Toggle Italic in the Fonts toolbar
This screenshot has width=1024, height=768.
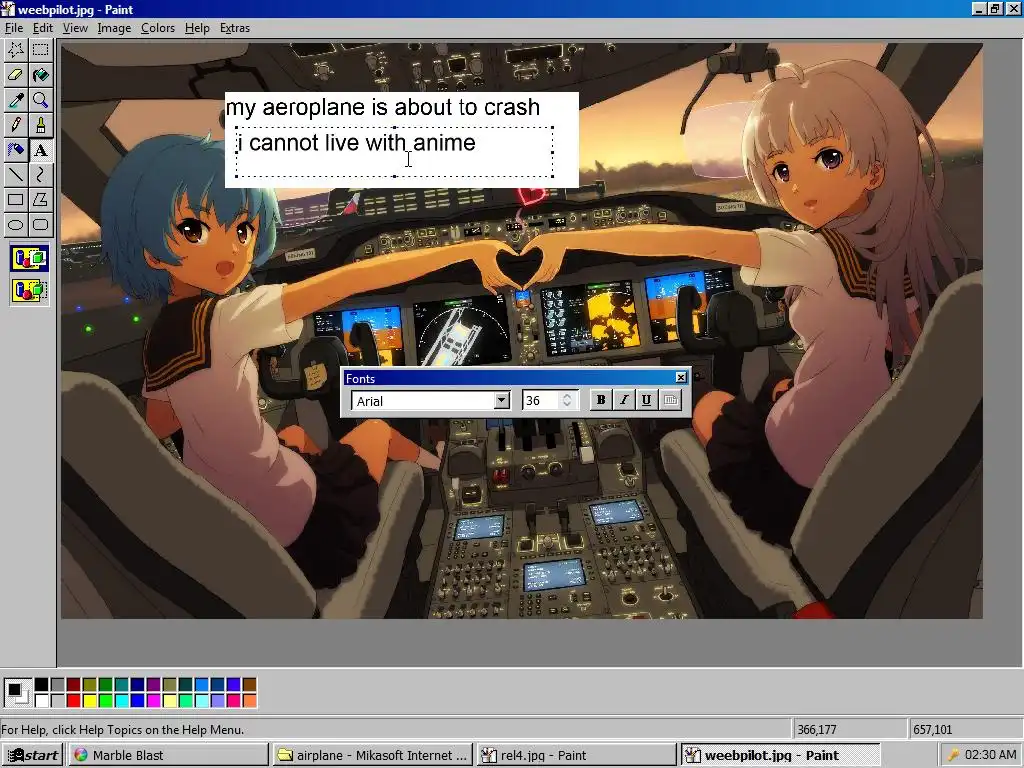click(x=624, y=400)
